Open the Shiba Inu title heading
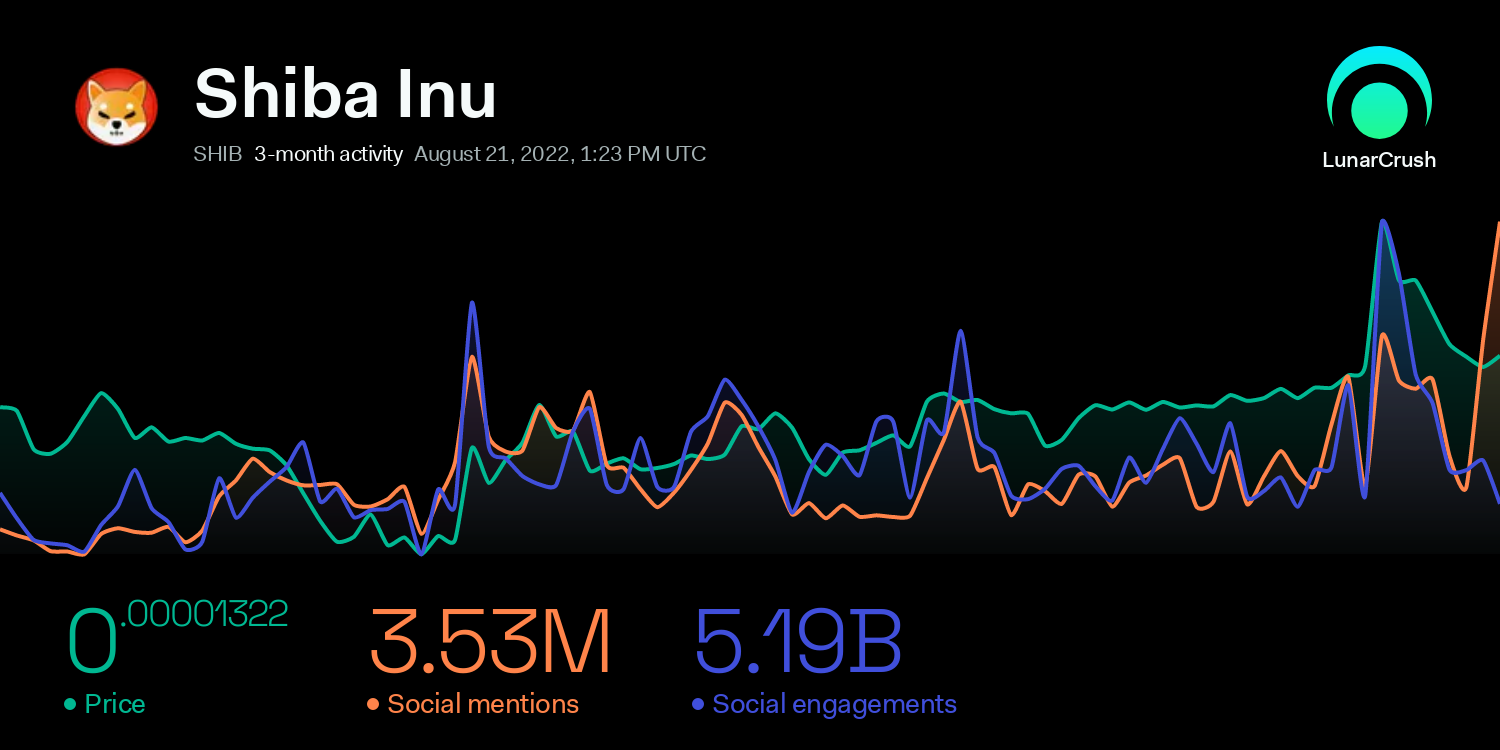This screenshot has height=750, width=1500. (x=345, y=95)
